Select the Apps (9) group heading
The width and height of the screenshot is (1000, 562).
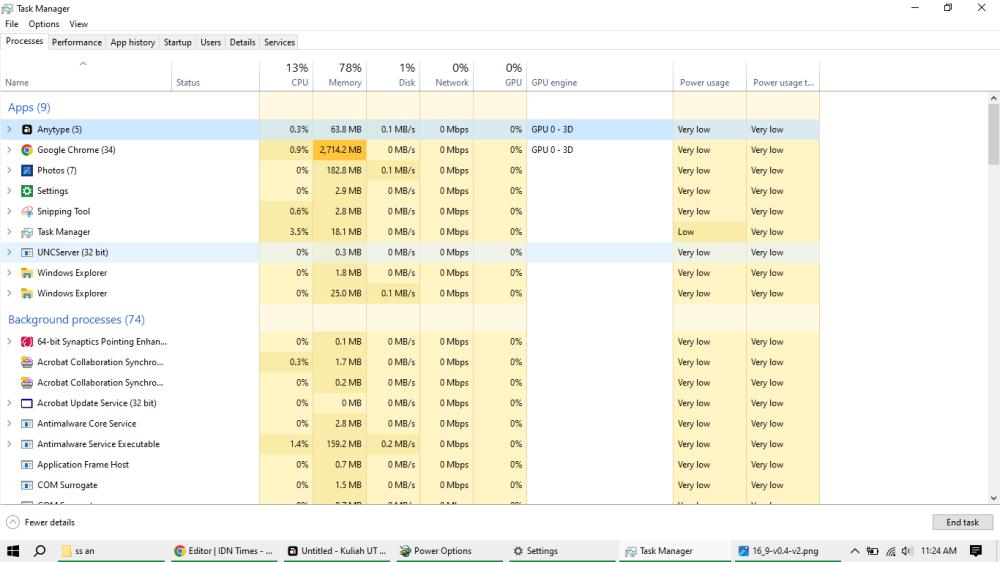pyautogui.click(x=29, y=107)
